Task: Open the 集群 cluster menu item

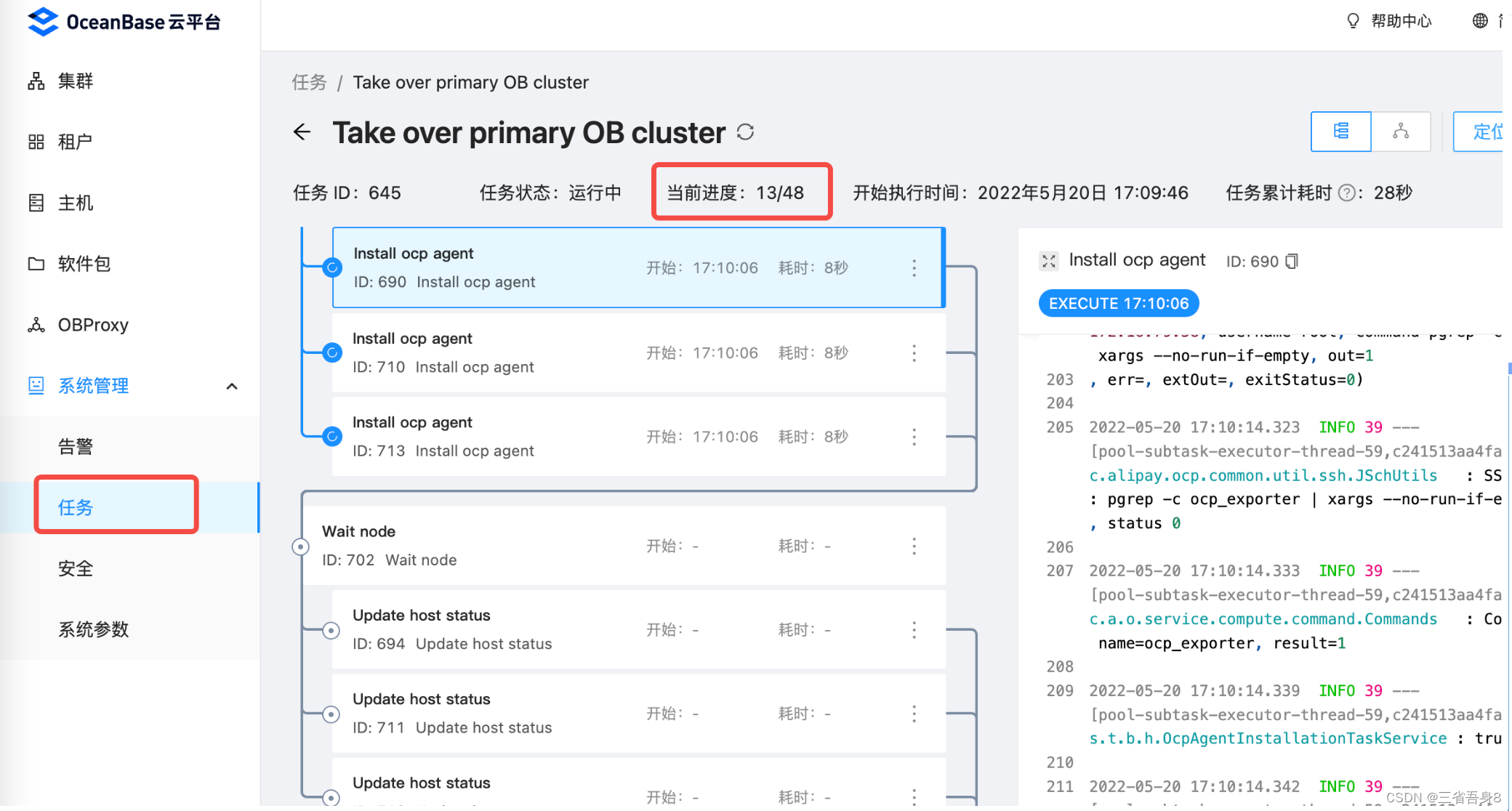Action: [x=76, y=81]
